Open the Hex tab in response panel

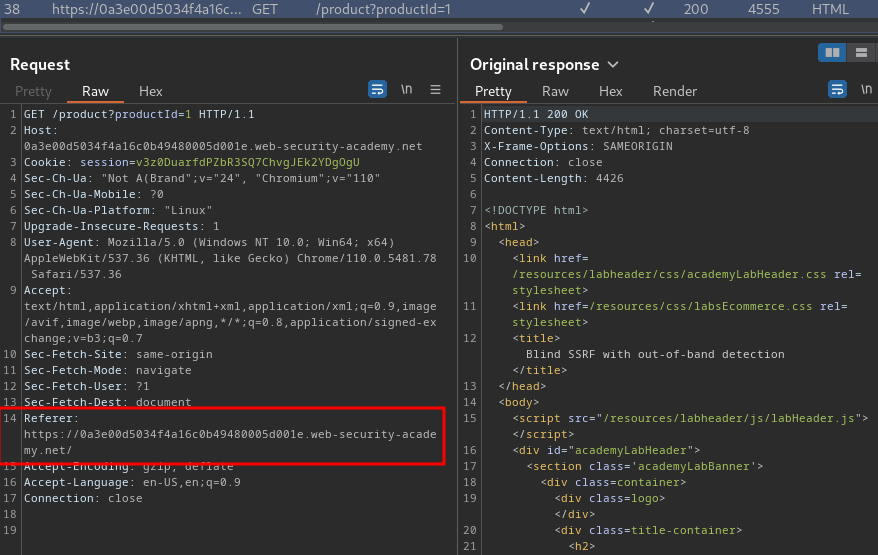610,91
